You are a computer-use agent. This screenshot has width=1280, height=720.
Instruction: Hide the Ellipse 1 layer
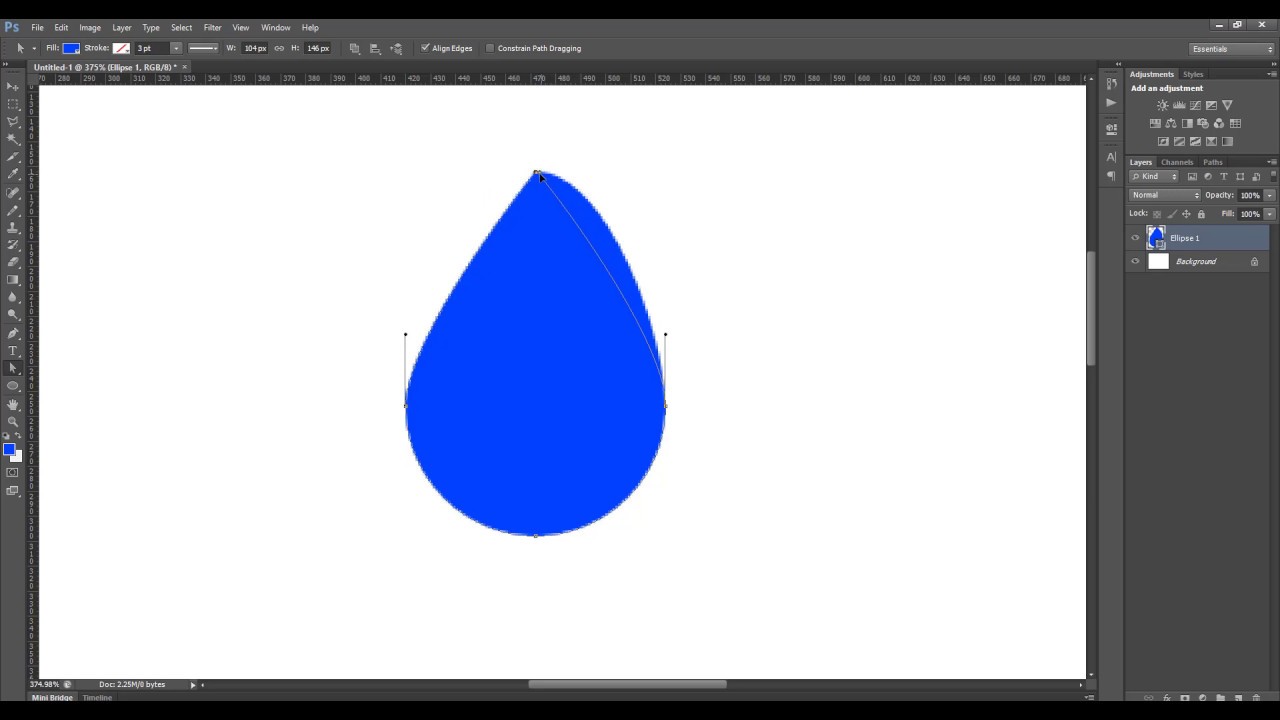point(1135,238)
